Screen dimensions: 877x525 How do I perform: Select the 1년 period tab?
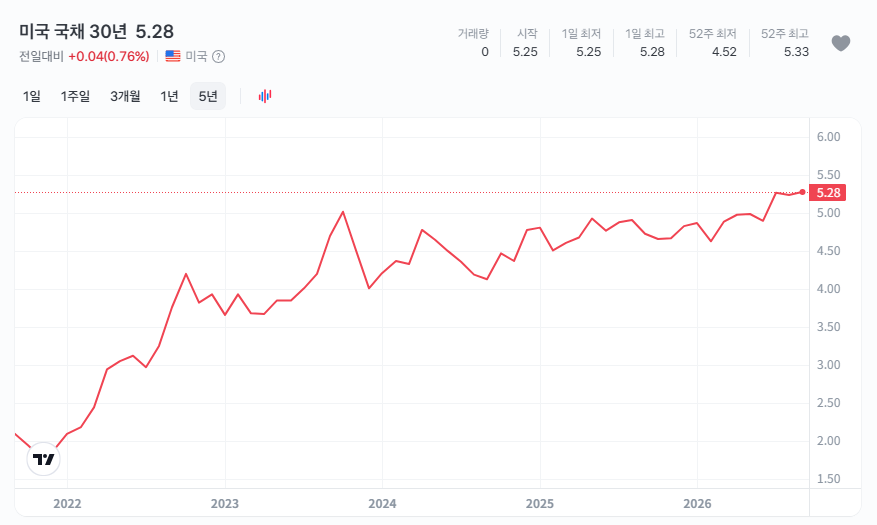[x=169, y=96]
